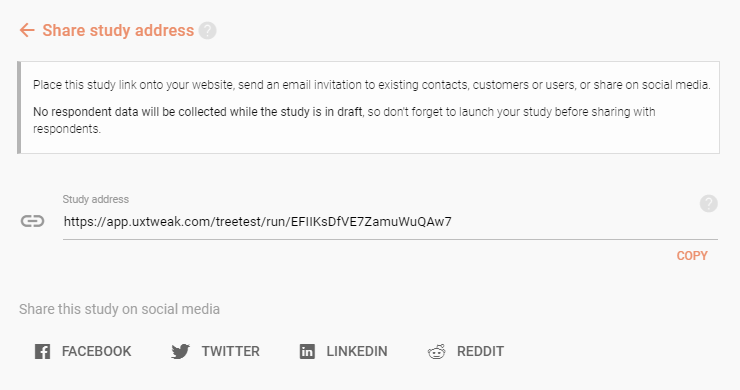
Task: Share the study via FACEBOOK label
Action: tap(96, 351)
